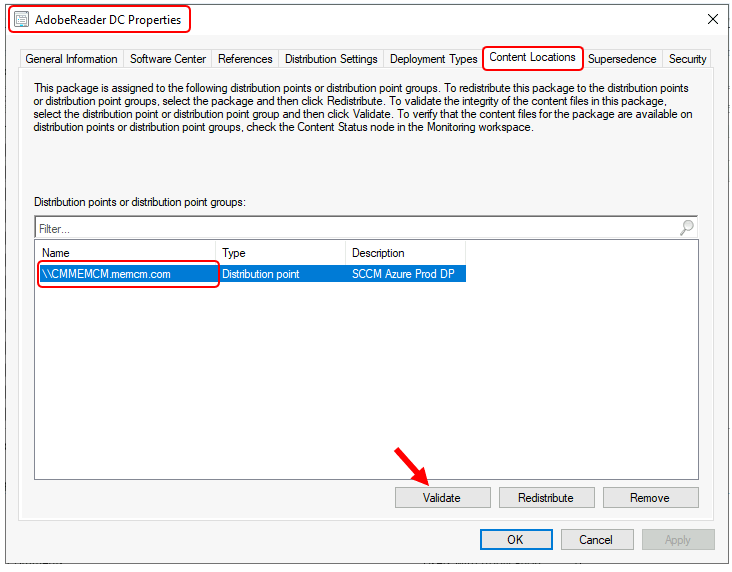Click the 'SCCM Azure Prod DP' description cell
Image resolution: width=732 pixels, height=572 pixels.
click(403, 274)
